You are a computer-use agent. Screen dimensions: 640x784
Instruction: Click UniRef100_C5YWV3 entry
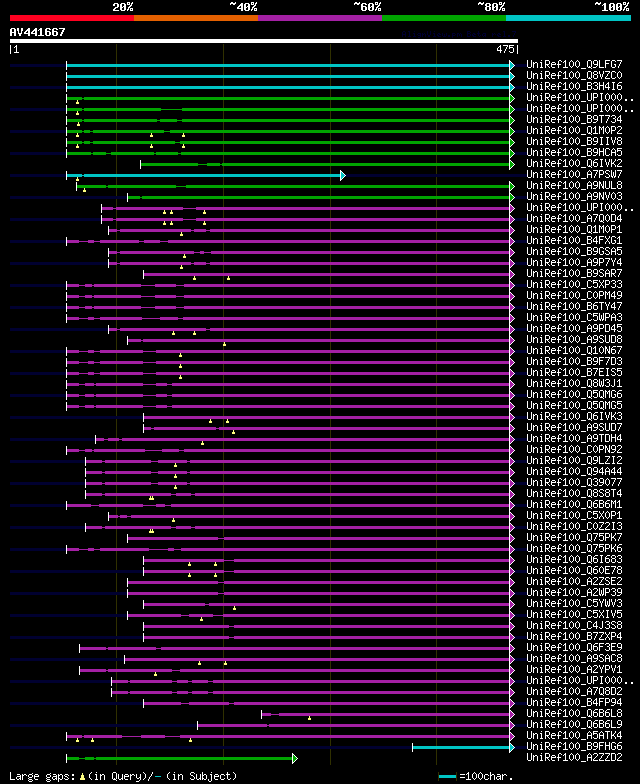tap(574, 604)
